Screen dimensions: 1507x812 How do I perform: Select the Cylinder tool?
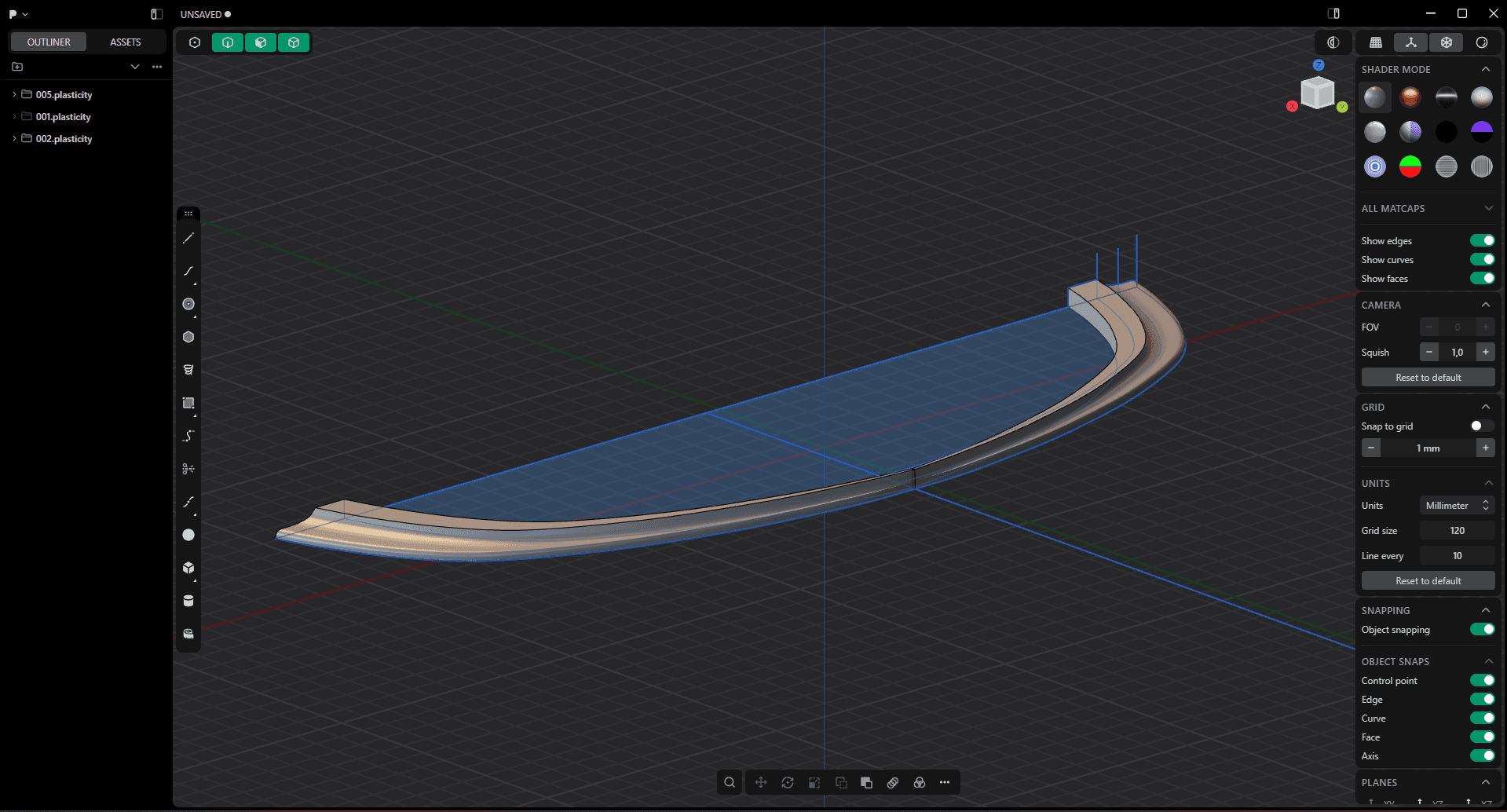click(x=188, y=601)
